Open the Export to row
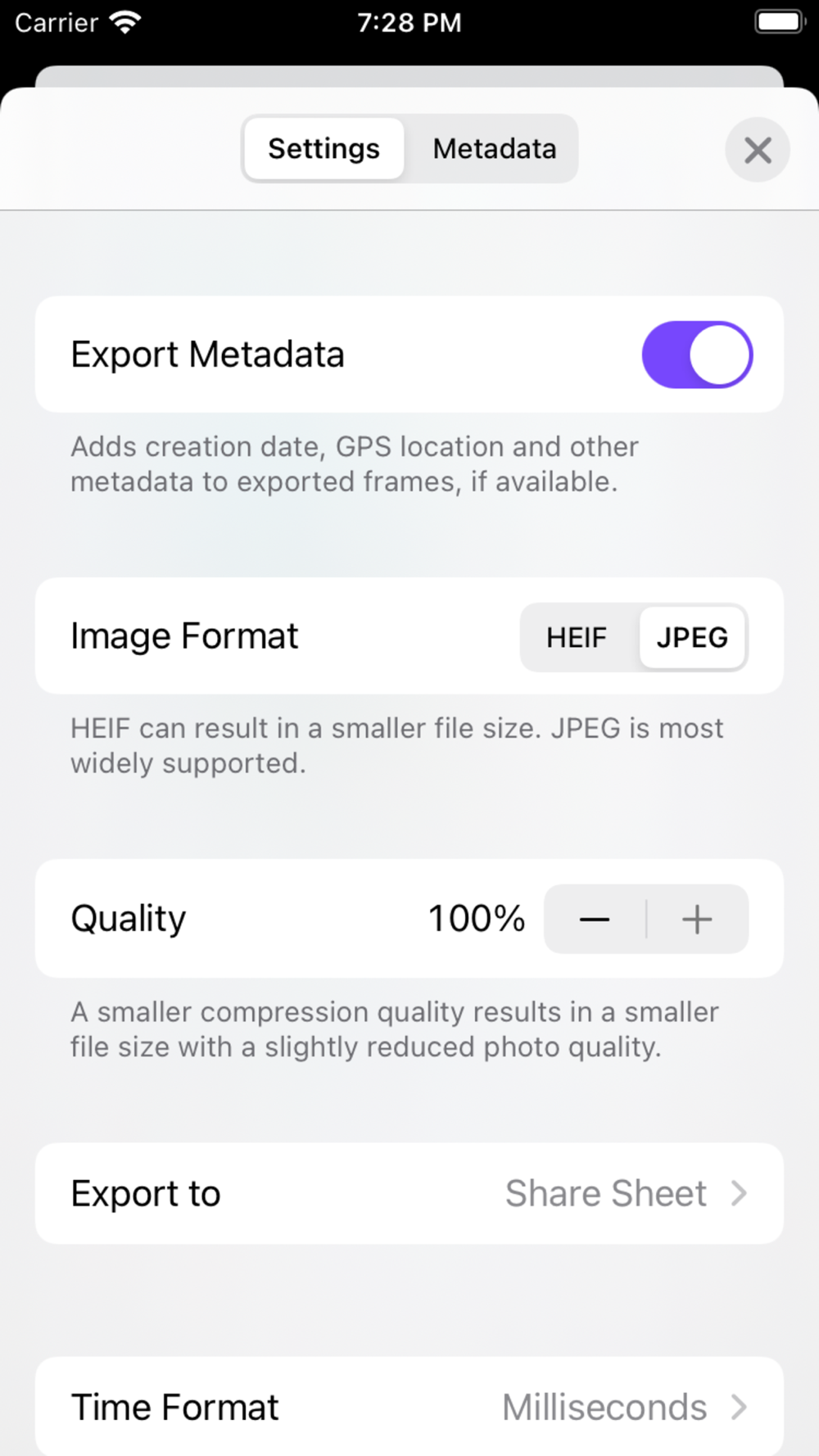The width and height of the screenshot is (819, 1456). tap(409, 1193)
